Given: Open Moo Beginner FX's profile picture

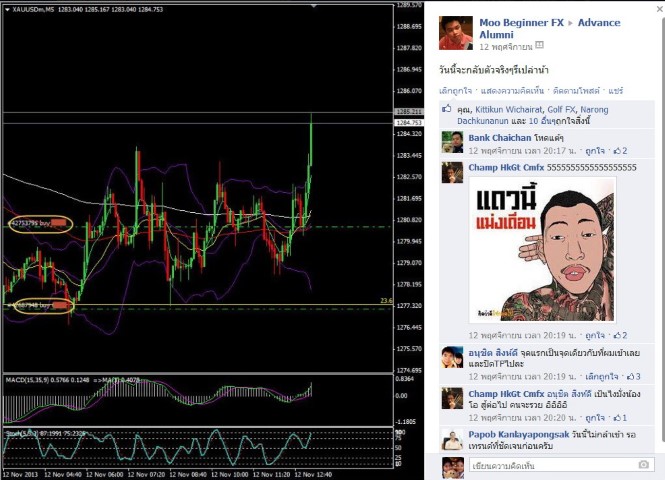Looking at the screenshot, I should [x=455, y=33].
